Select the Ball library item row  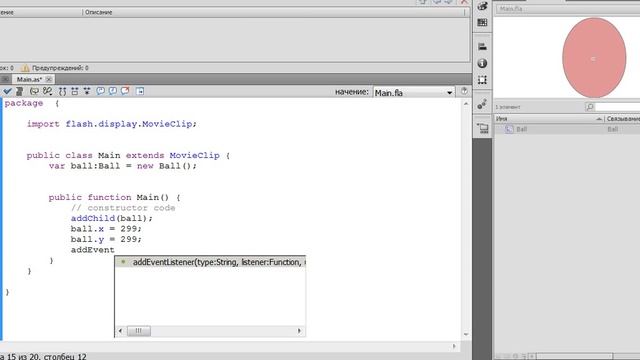(567, 129)
